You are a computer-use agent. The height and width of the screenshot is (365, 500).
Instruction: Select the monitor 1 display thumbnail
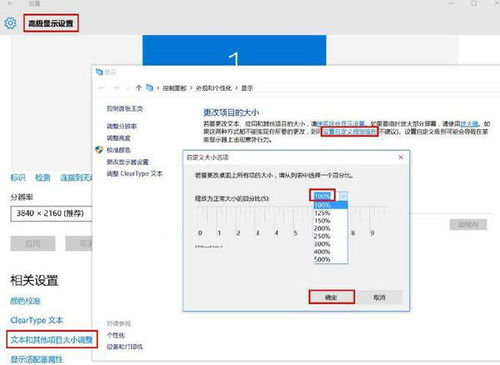tap(234, 50)
